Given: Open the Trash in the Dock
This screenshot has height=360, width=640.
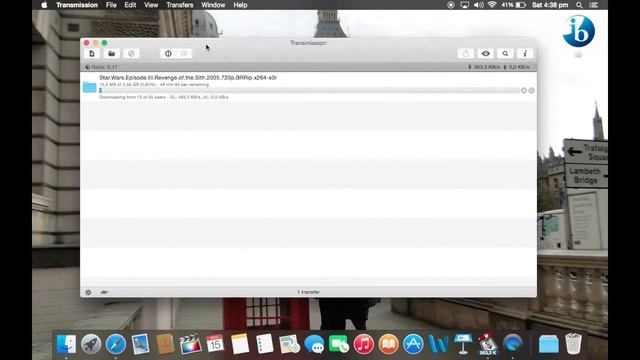Looking at the screenshot, I should 573,344.
